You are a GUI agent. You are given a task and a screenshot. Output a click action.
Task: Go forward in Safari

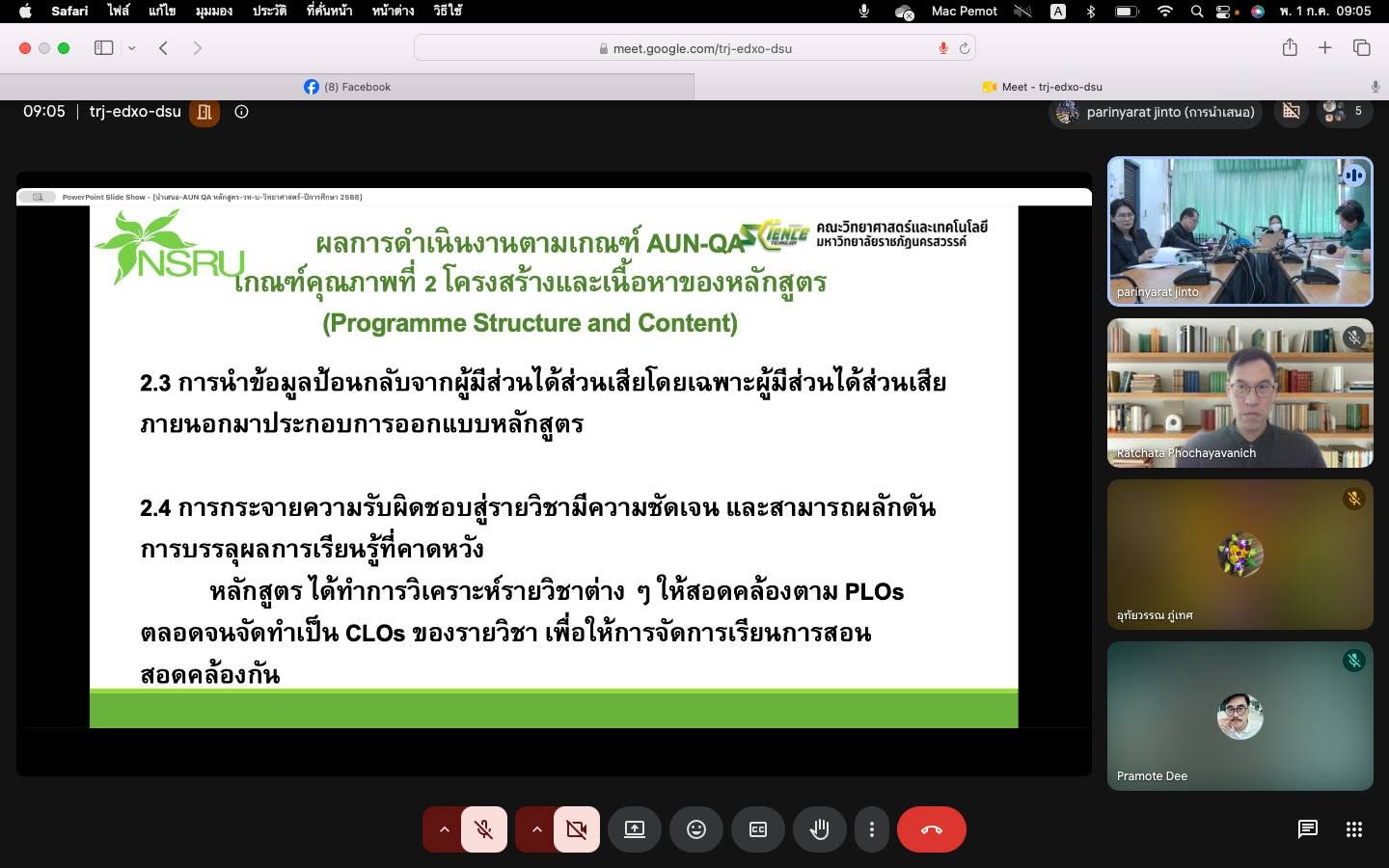(198, 48)
